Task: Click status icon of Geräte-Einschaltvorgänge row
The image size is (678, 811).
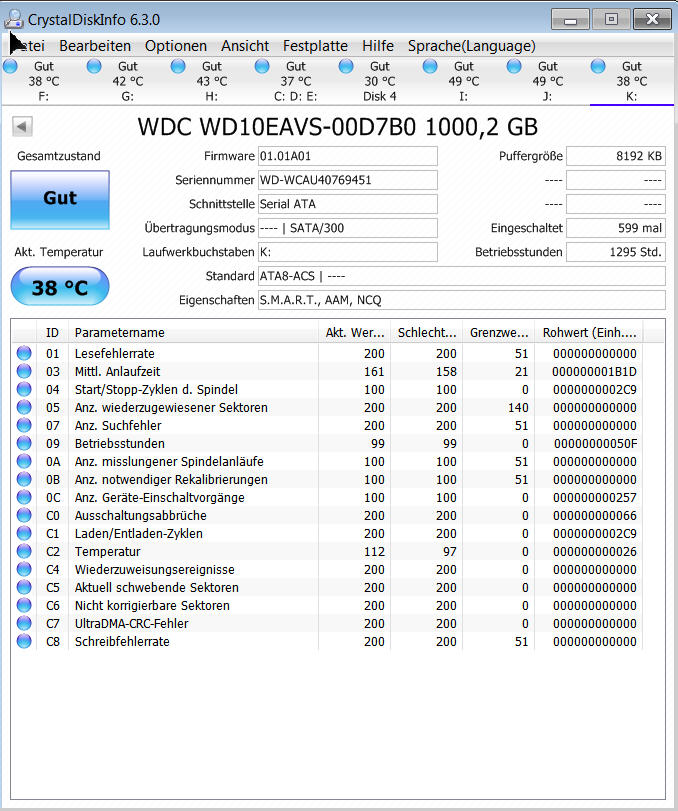Action: pos(24,497)
